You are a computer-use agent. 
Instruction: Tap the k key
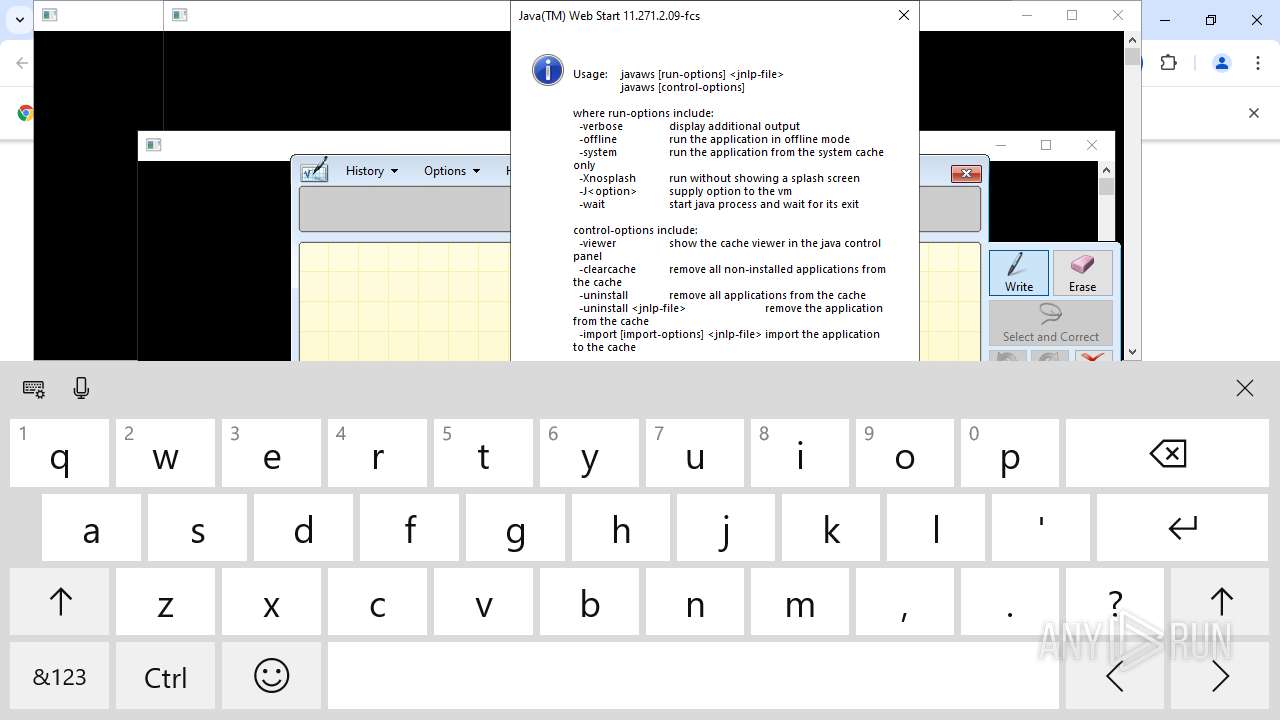pos(831,527)
